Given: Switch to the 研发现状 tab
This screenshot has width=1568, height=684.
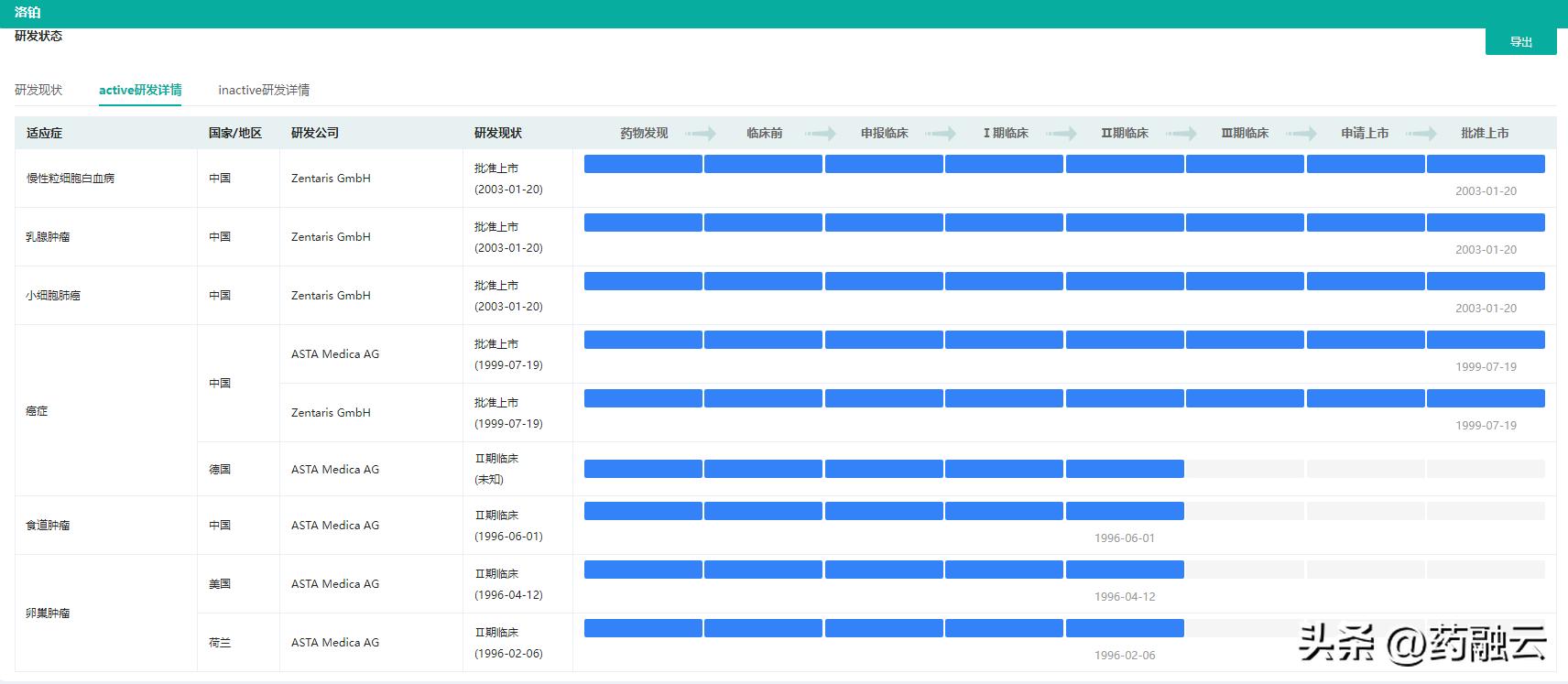Looking at the screenshot, I should click(38, 90).
